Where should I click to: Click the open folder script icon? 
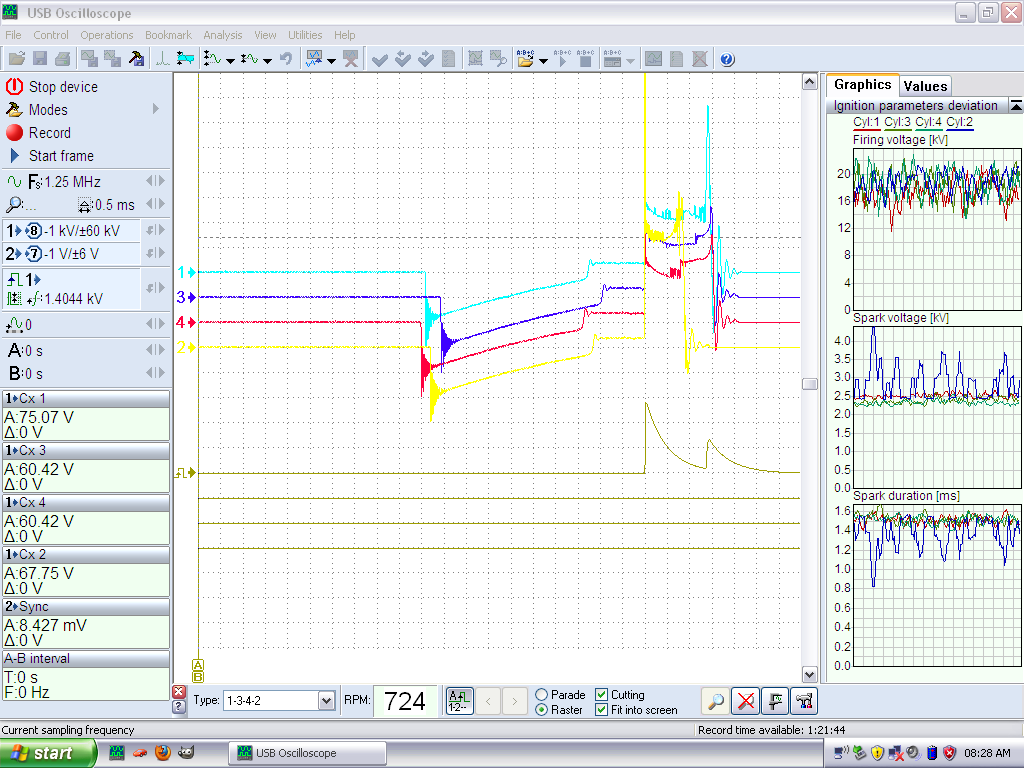525,59
